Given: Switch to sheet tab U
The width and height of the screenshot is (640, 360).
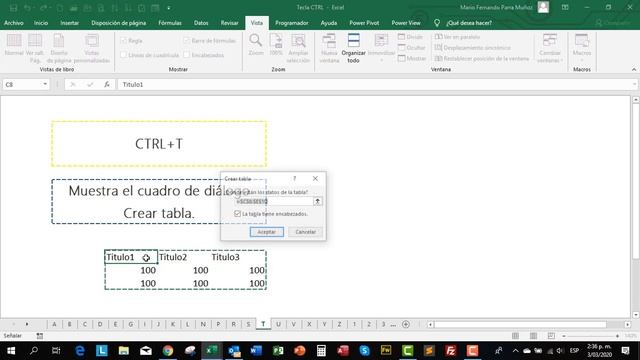Looking at the screenshot, I should [x=278, y=324].
